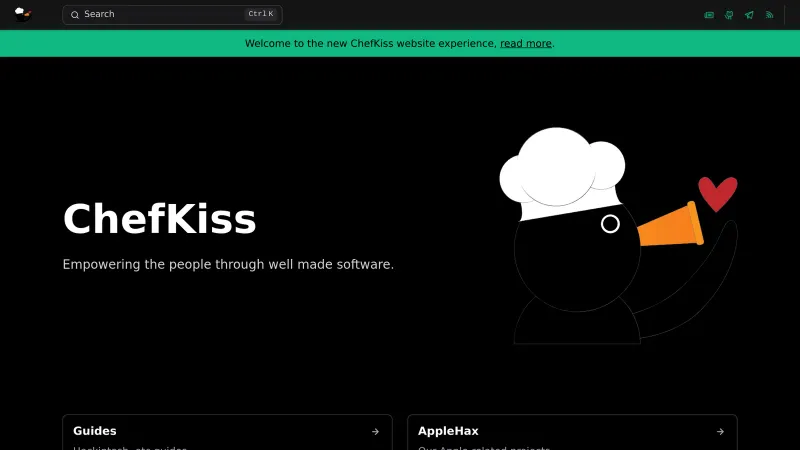Click the arrow icon on the Guides card
Screen dimensions: 800x450
[x=375, y=432]
